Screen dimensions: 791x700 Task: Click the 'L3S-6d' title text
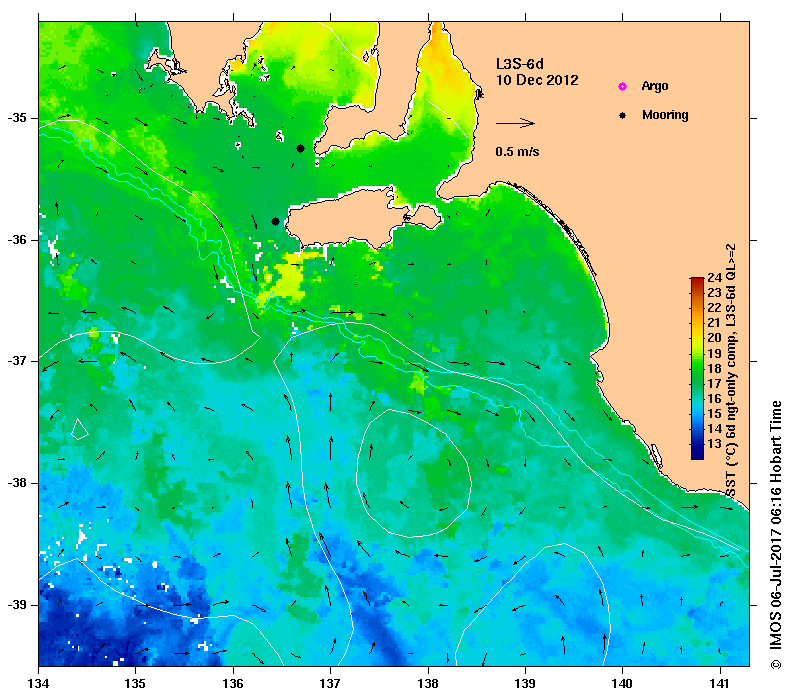point(520,64)
